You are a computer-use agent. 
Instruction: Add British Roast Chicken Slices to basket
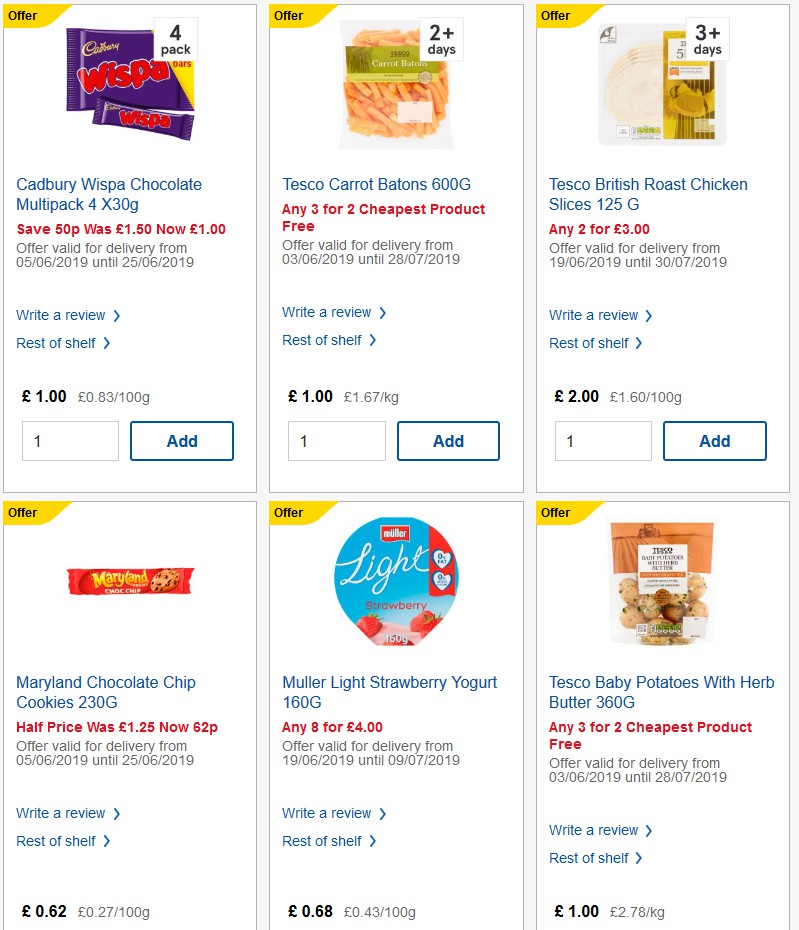pos(714,440)
